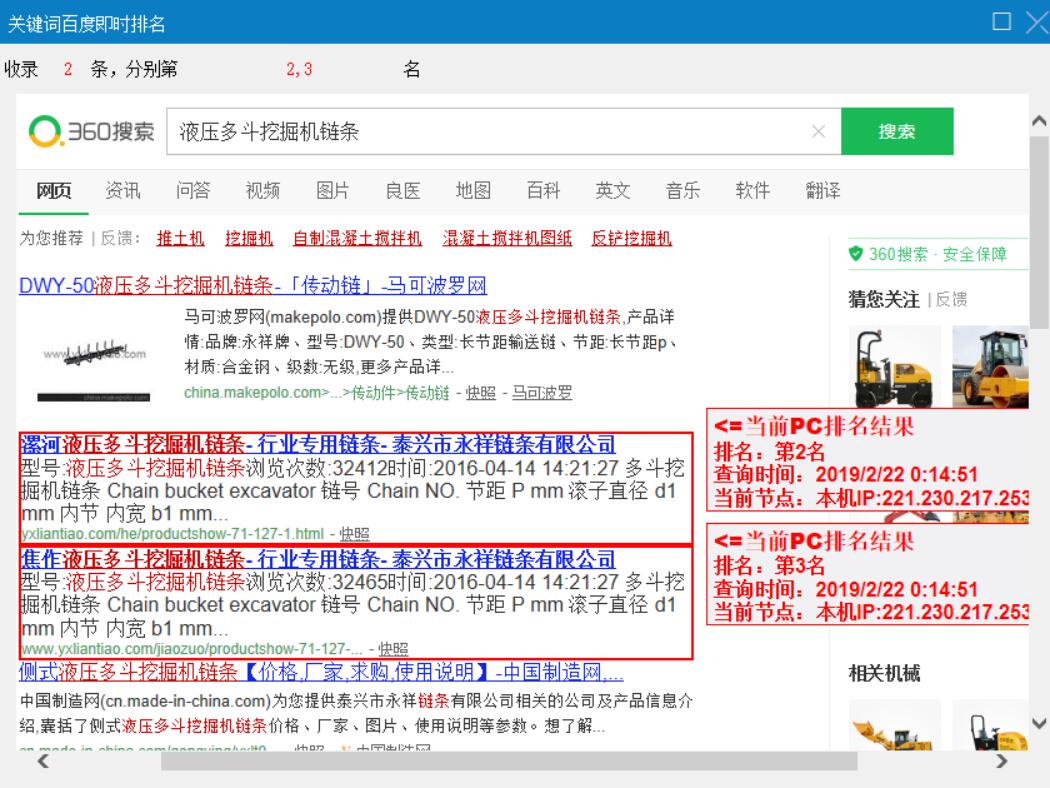Open 快照 for the makepolo result
The image size is (1050, 788).
click(481, 393)
